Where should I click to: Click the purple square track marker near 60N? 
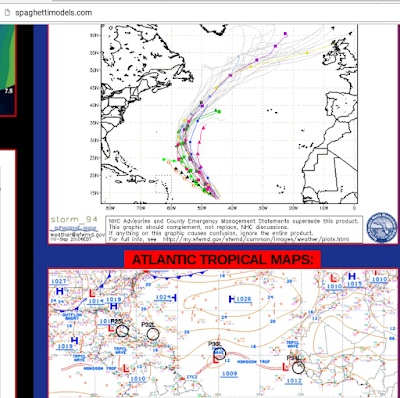(285, 34)
